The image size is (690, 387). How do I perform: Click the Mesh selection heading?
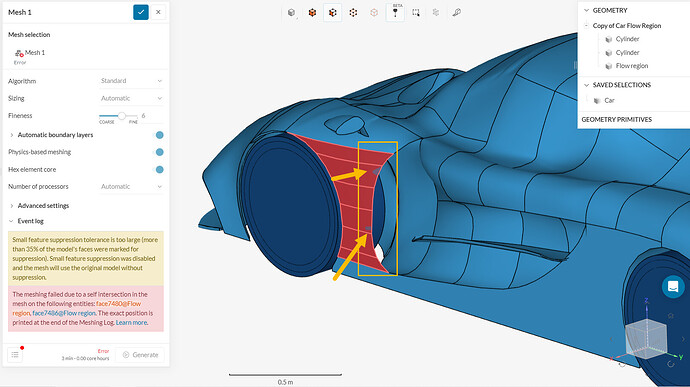coord(29,34)
